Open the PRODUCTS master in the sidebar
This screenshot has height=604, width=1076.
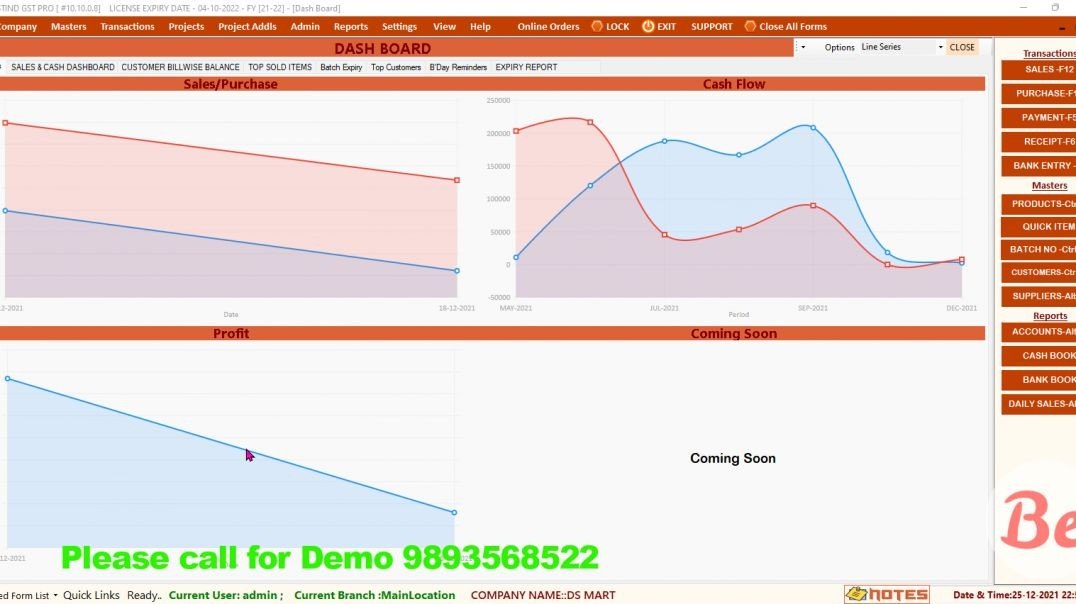[1038, 203]
